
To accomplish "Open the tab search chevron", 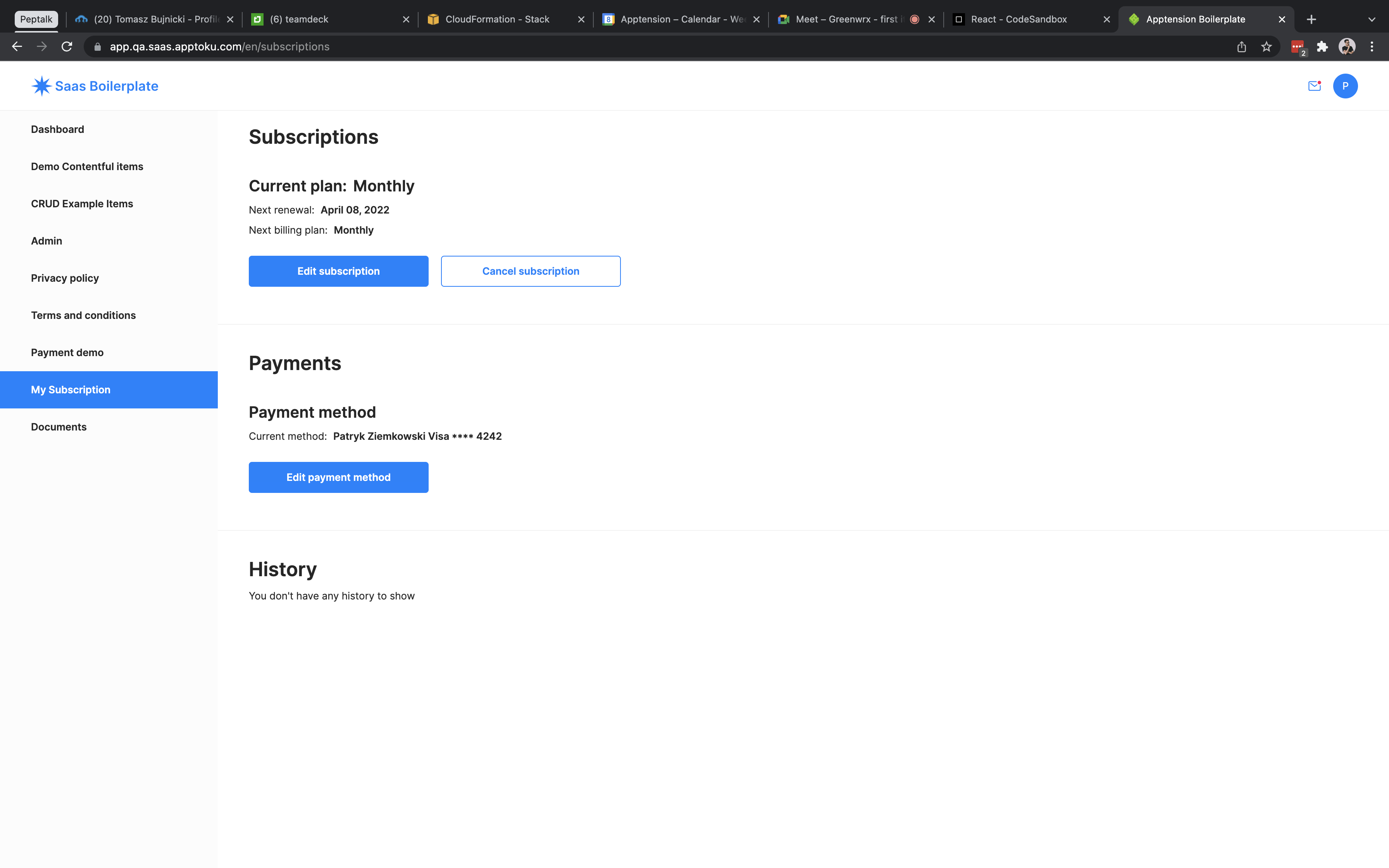I will coord(1372,19).
